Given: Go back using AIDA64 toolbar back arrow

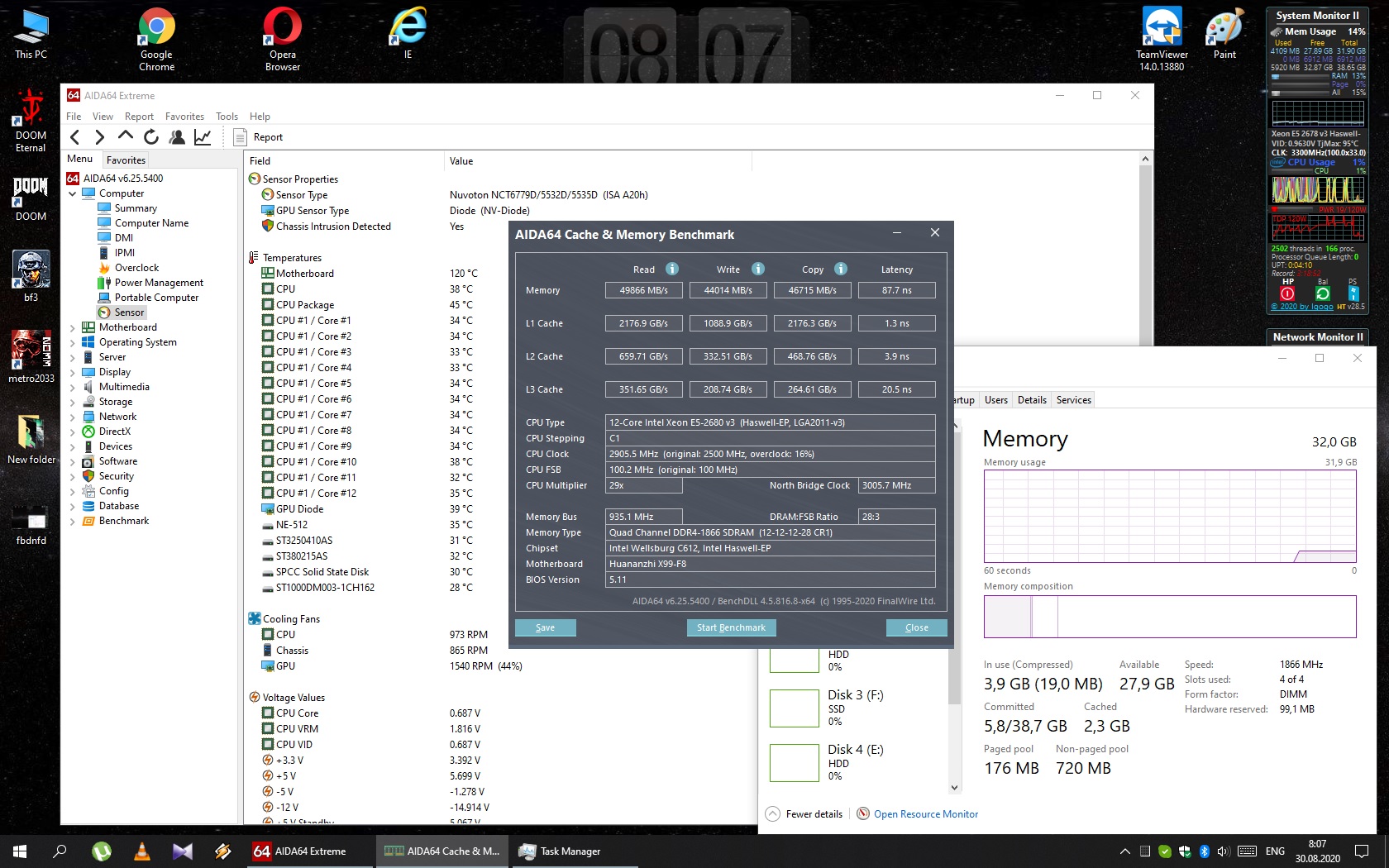Looking at the screenshot, I should pyautogui.click(x=75, y=137).
